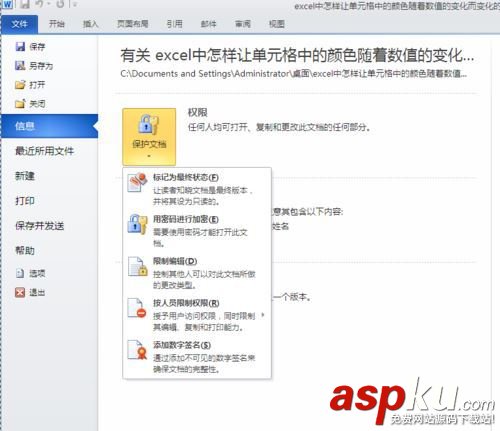This screenshot has width=500, height=431.
Task: Switch to the Mailings (邮件) tab
Action: [x=209, y=24]
